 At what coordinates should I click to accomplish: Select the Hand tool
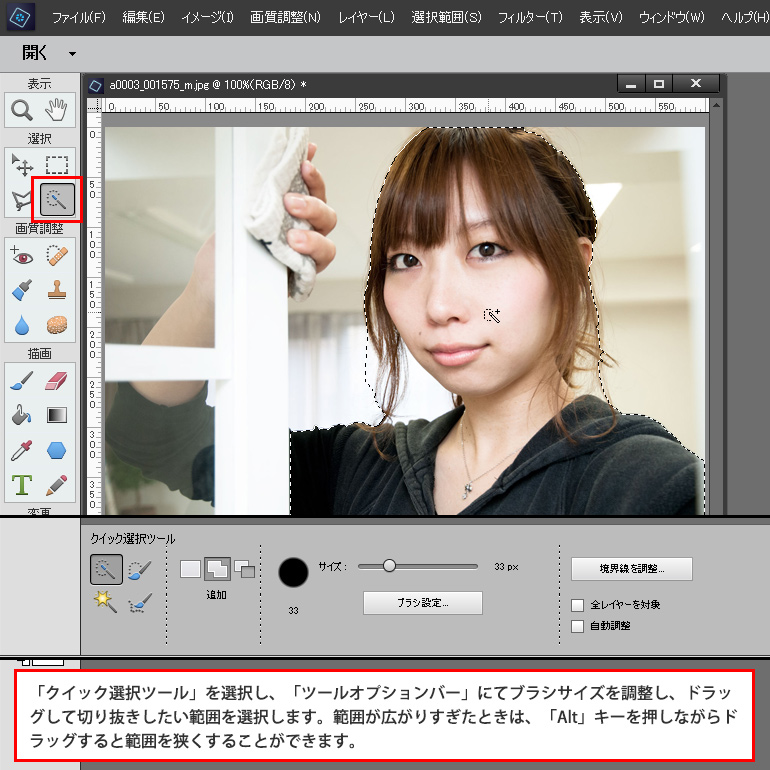click(57, 110)
